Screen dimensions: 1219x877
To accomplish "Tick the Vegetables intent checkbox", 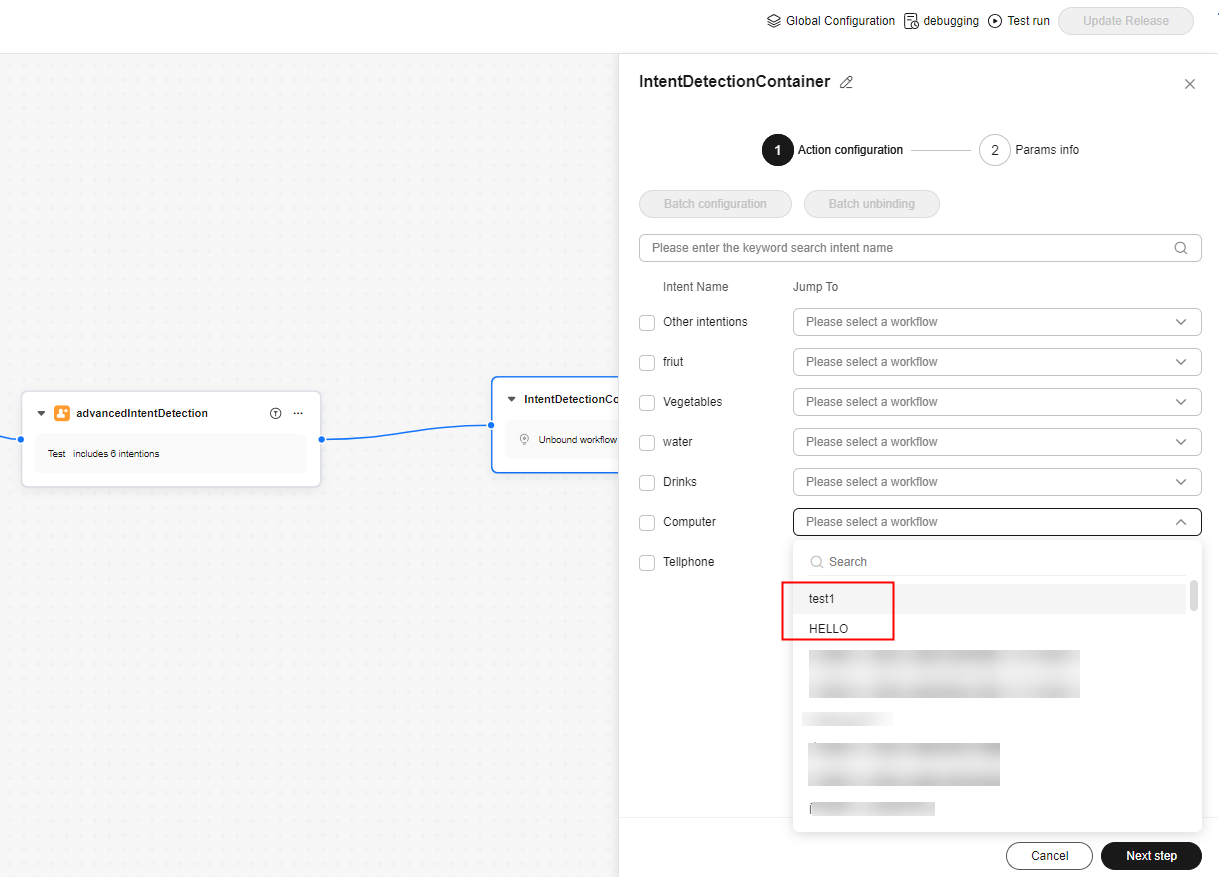I will point(647,402).
